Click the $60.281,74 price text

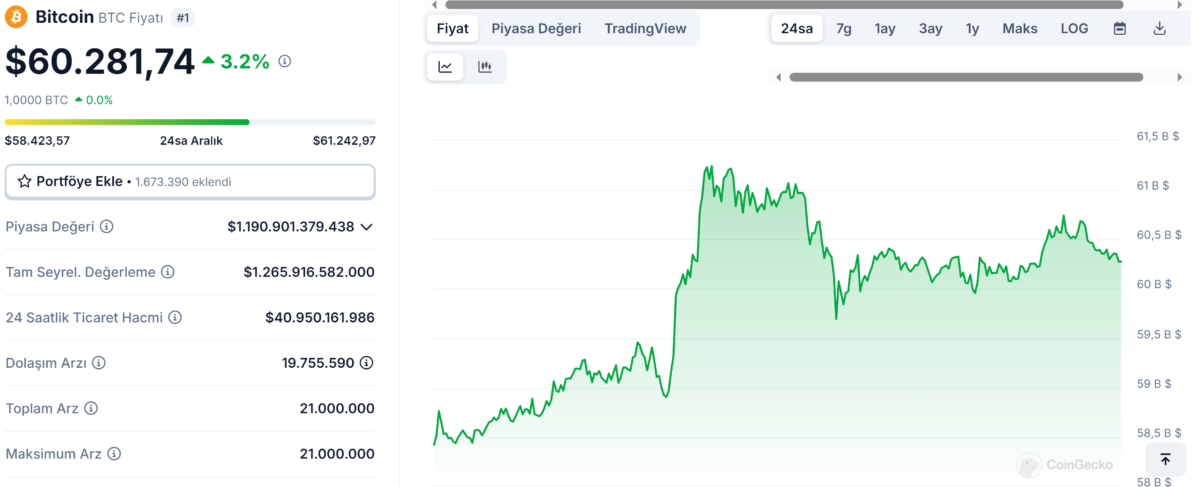tap(100, 62)
